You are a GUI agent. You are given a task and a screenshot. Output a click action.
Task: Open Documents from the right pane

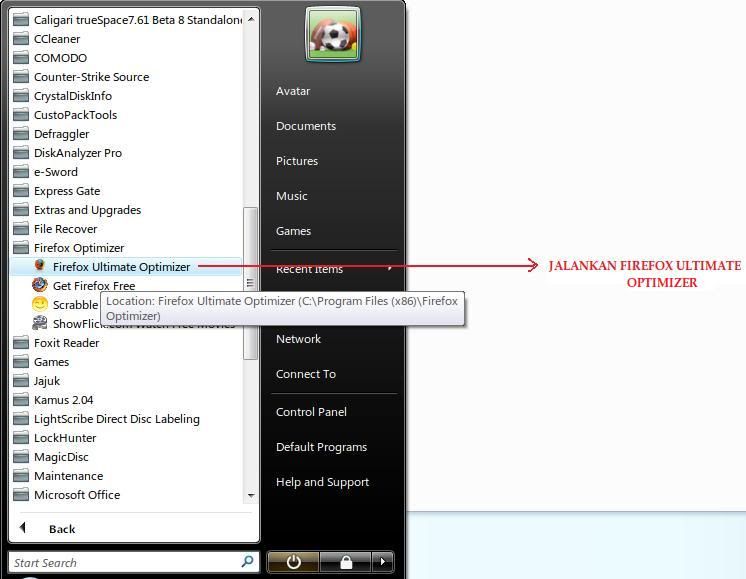tap(306, 126)
